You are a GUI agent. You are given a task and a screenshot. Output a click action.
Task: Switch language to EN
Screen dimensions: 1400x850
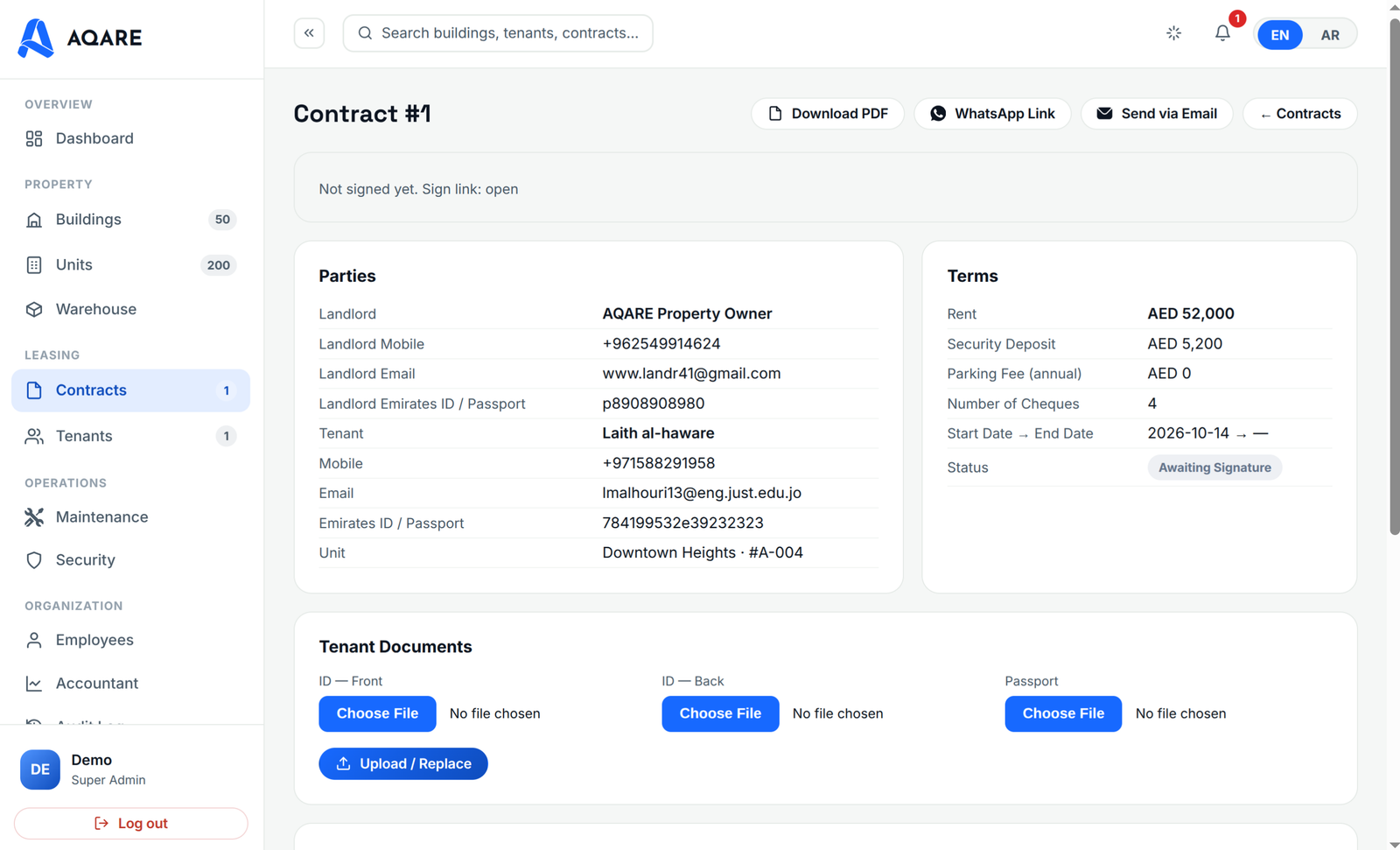1279,35
